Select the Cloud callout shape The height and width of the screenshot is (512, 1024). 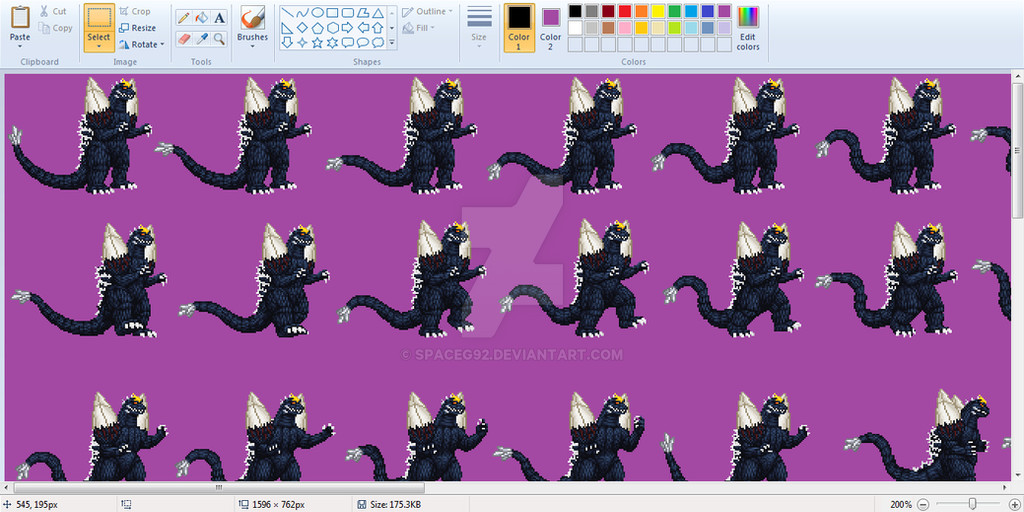pos(377,42)
